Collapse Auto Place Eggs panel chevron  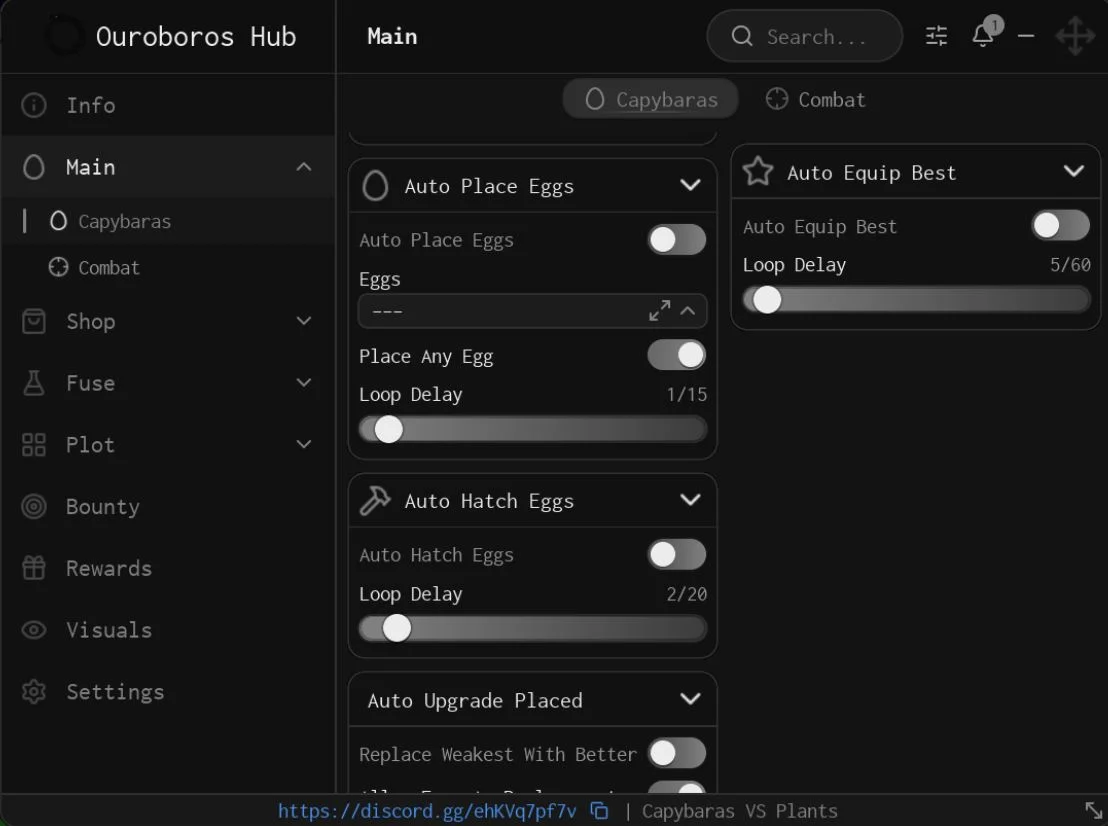click(x=690, y=185)
